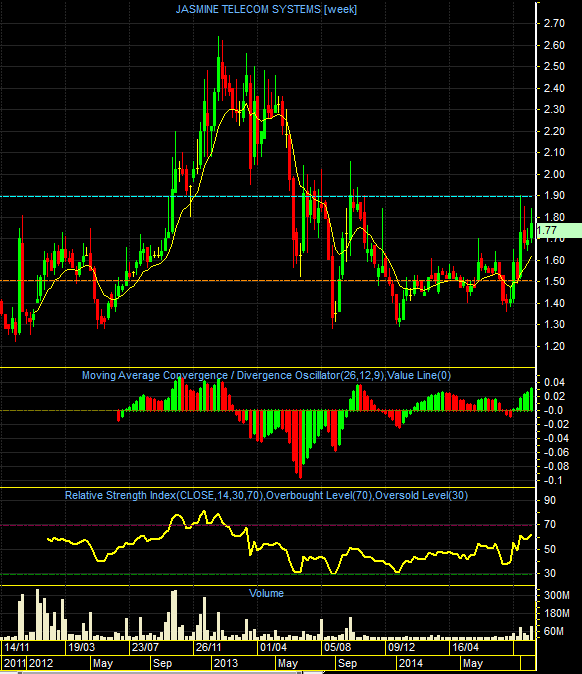Click the Volume panel title
This screenshot has width=582, height=674.
click(x=266, y=594)
